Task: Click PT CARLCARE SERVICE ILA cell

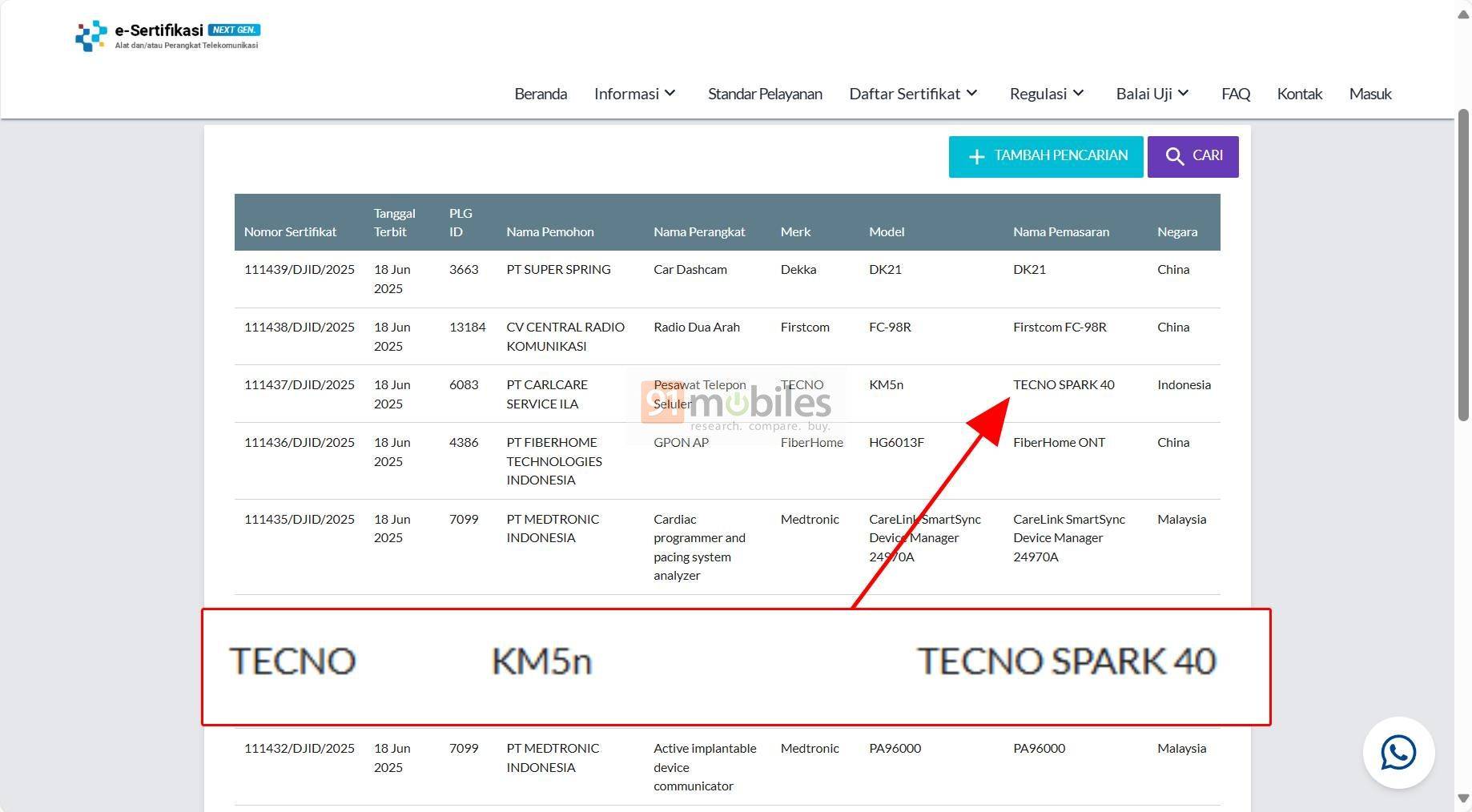Action: point(547,395)
